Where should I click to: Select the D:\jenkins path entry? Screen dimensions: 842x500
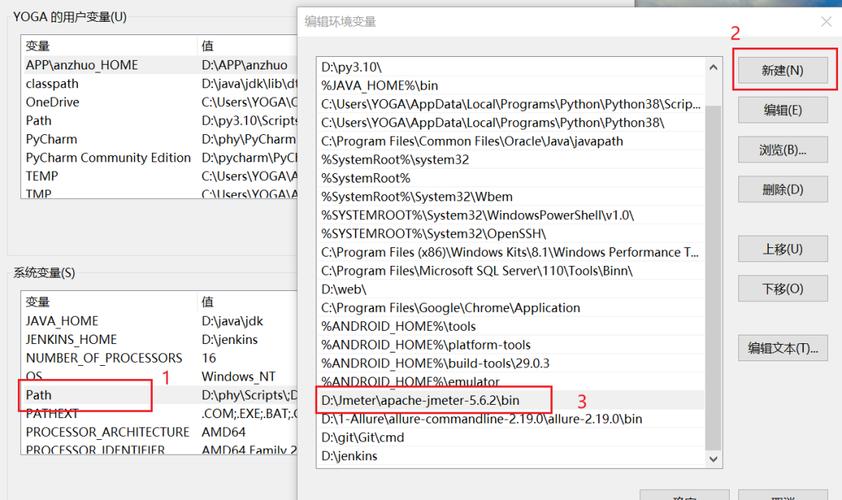[349, 456]
